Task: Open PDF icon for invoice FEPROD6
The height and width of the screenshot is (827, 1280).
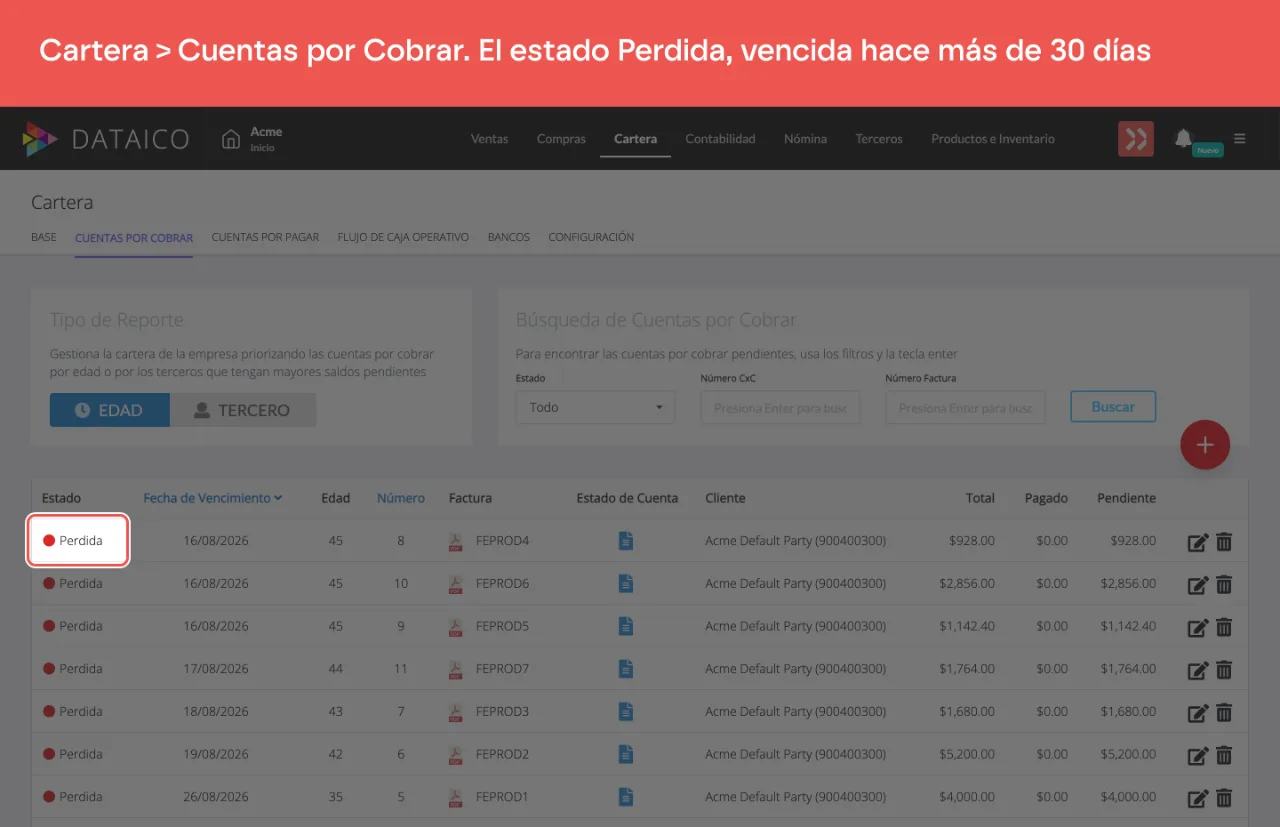Action: point(456,584)
